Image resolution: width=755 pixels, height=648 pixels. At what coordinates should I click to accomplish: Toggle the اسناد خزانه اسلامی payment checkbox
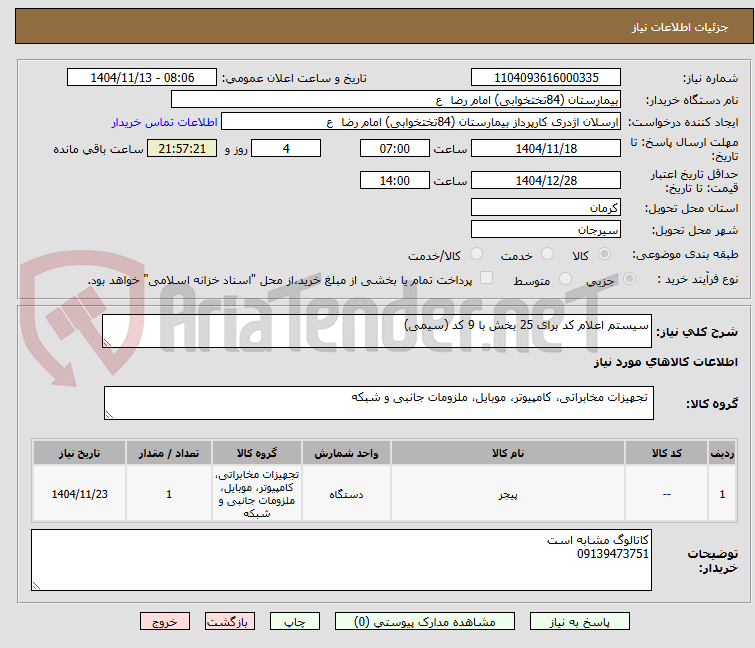487,278
